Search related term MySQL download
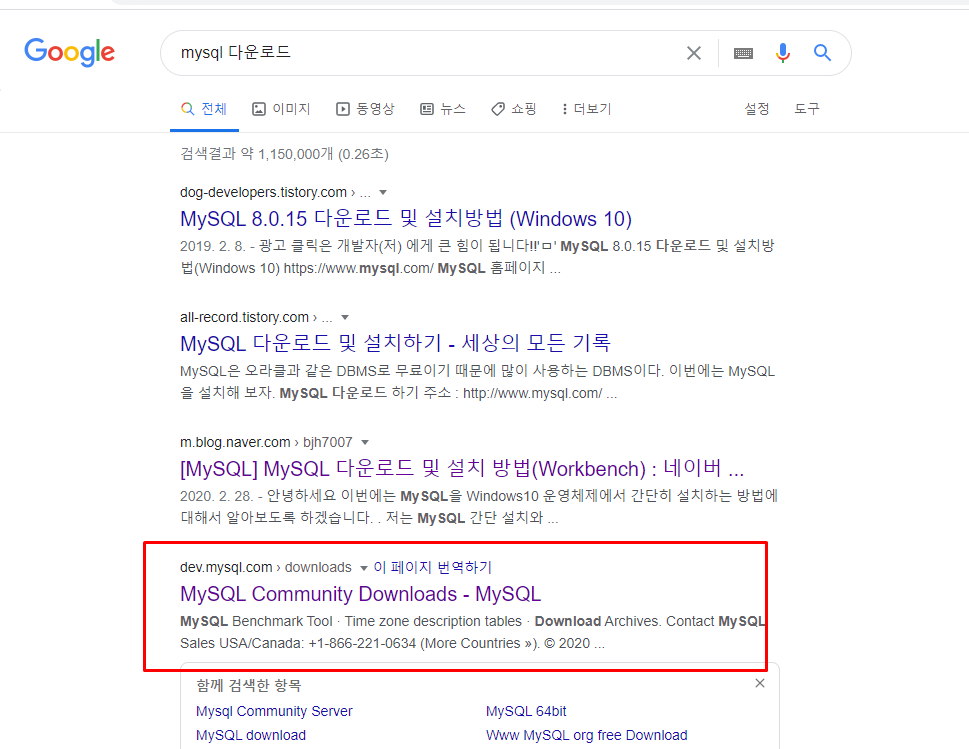 point(250,735)
